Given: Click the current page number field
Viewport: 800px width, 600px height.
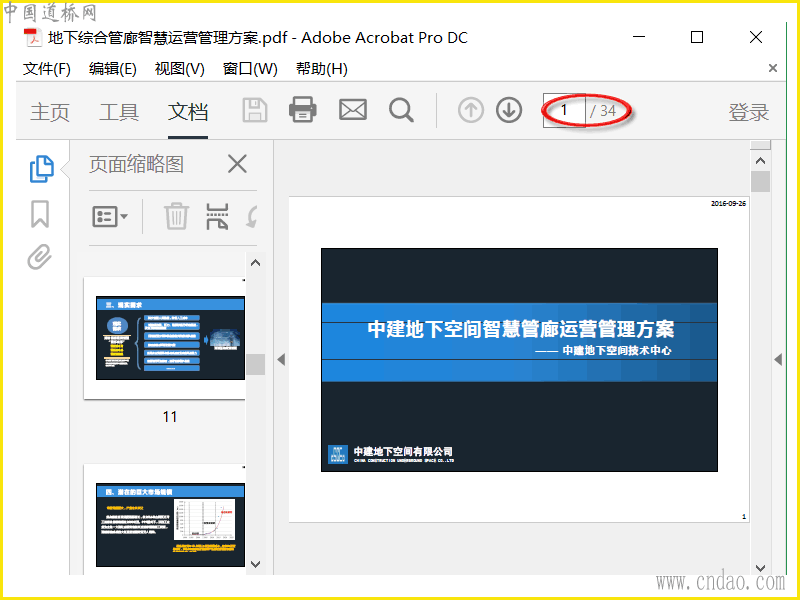Looking at the screenshot, I should pyautogui.click(x=564, y=110).
